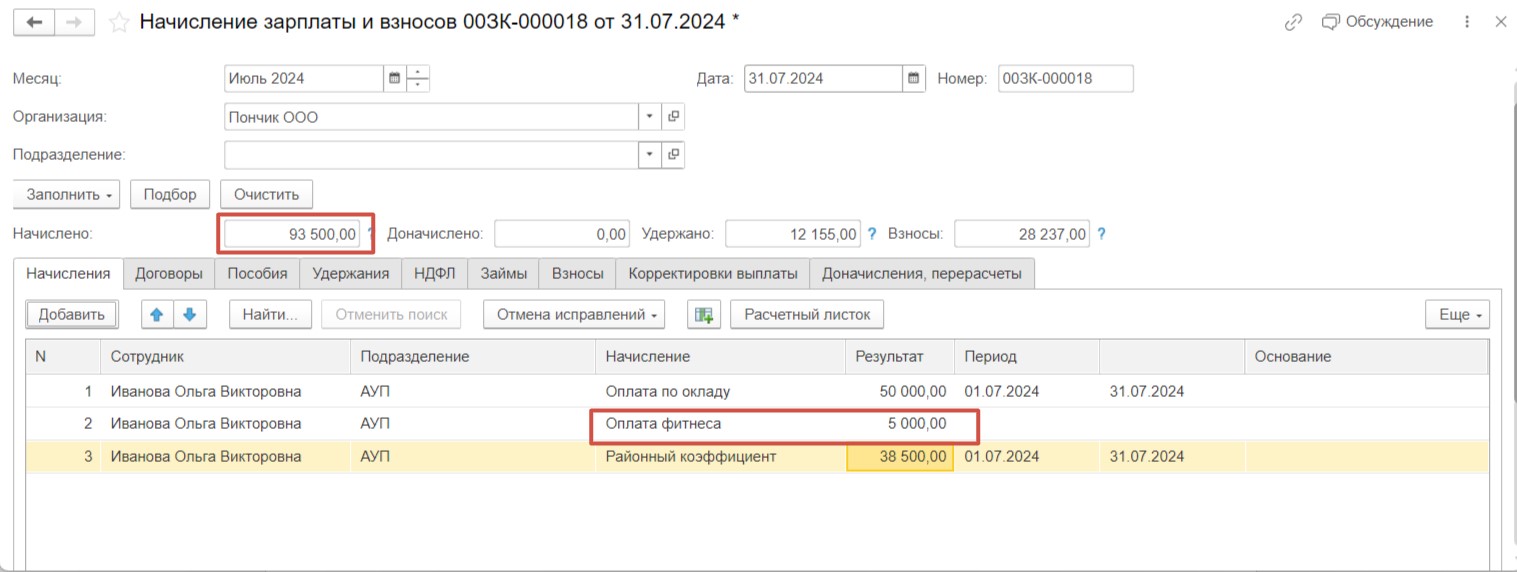Click the Найти... button

coord(271,315)
